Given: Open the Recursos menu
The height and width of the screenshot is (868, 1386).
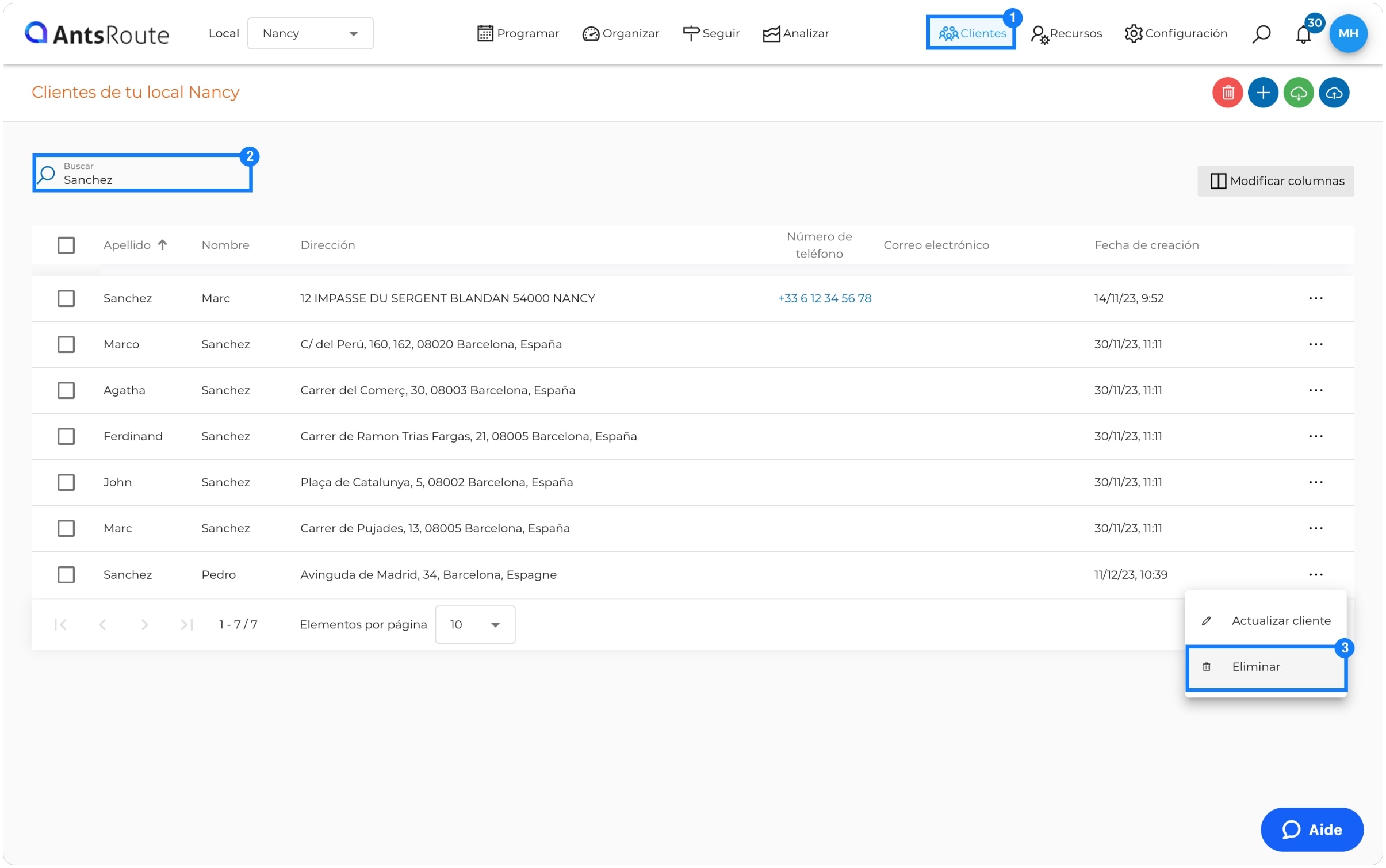Looking at the screenshot, I should click(1066, 34).
